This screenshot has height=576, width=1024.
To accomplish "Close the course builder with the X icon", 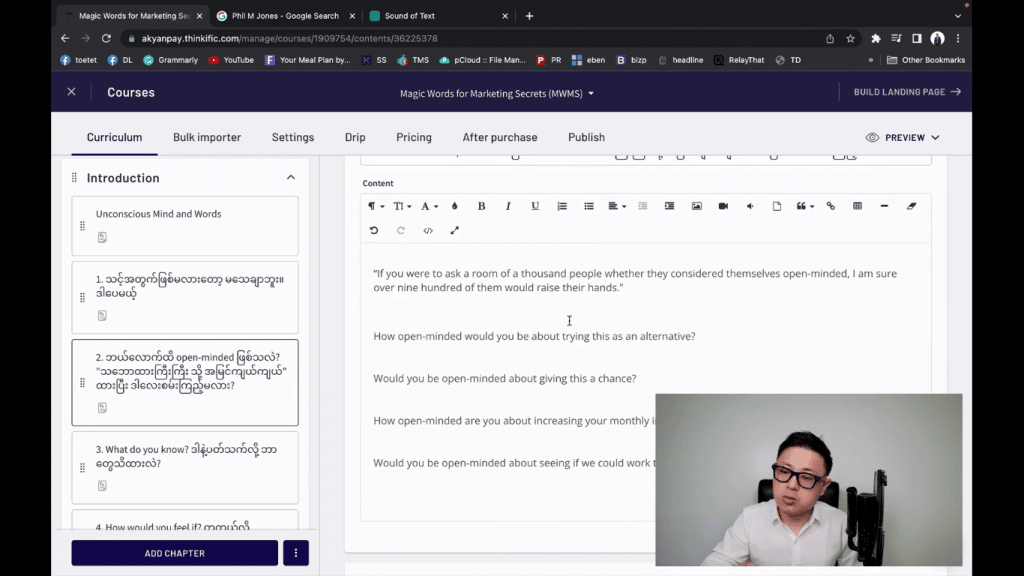I will [72, 92].
